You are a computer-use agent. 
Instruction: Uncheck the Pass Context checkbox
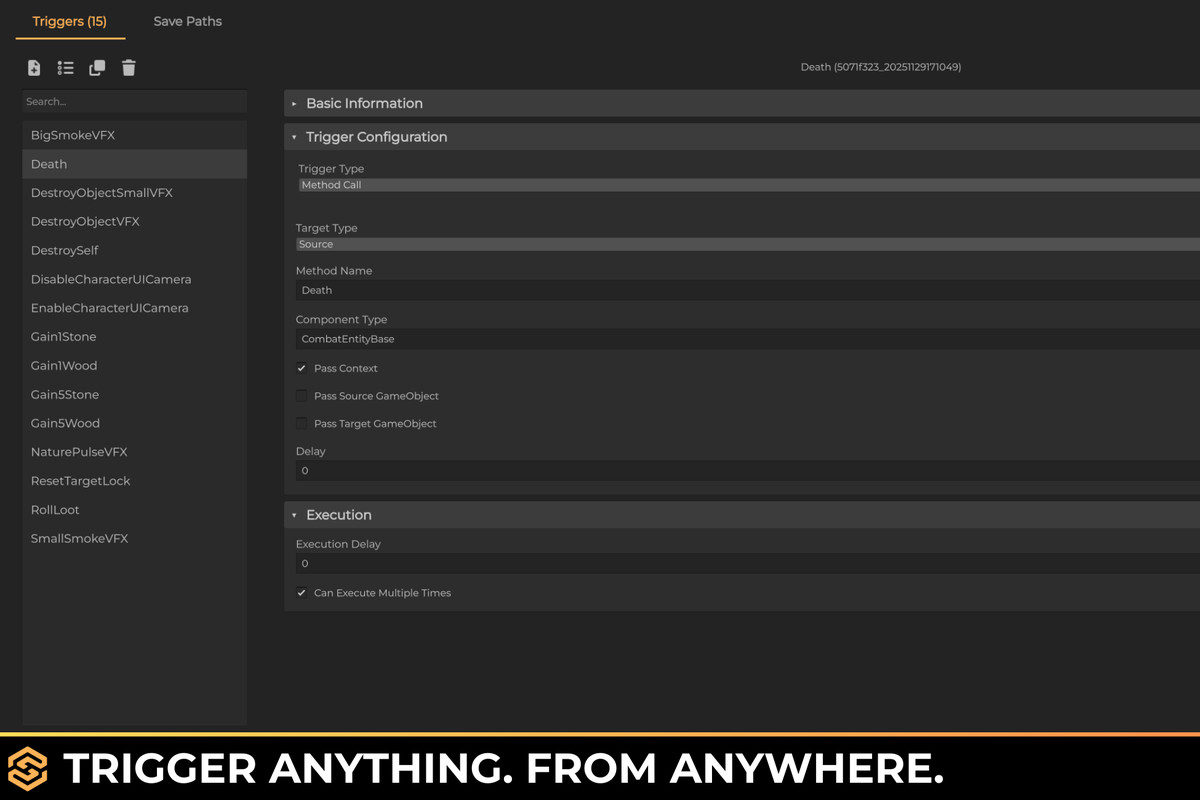coord(302,368)
